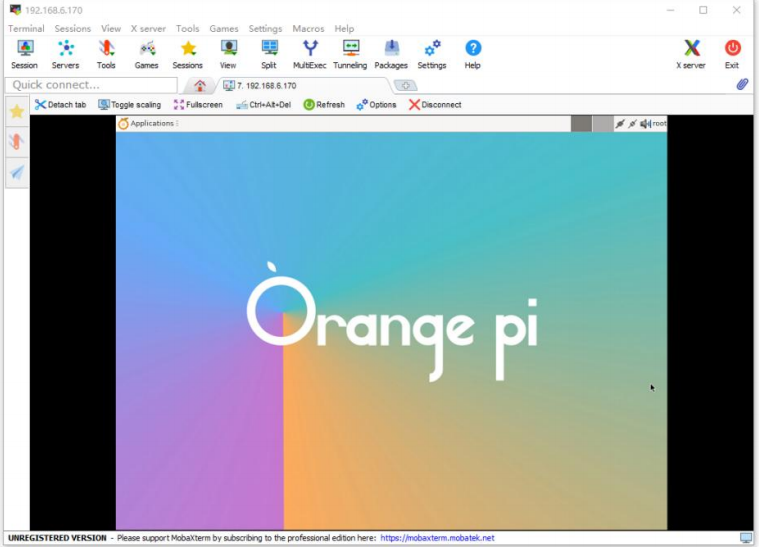759x547 pixels.
Task: Open the X server menu
Action: point(148,29)
